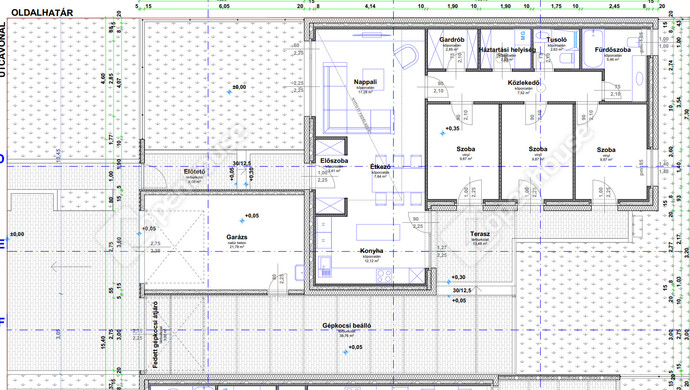This screenshot has height=390, width=690.
Task: Click the Előtető canopy label
Action: pos(194,172)
